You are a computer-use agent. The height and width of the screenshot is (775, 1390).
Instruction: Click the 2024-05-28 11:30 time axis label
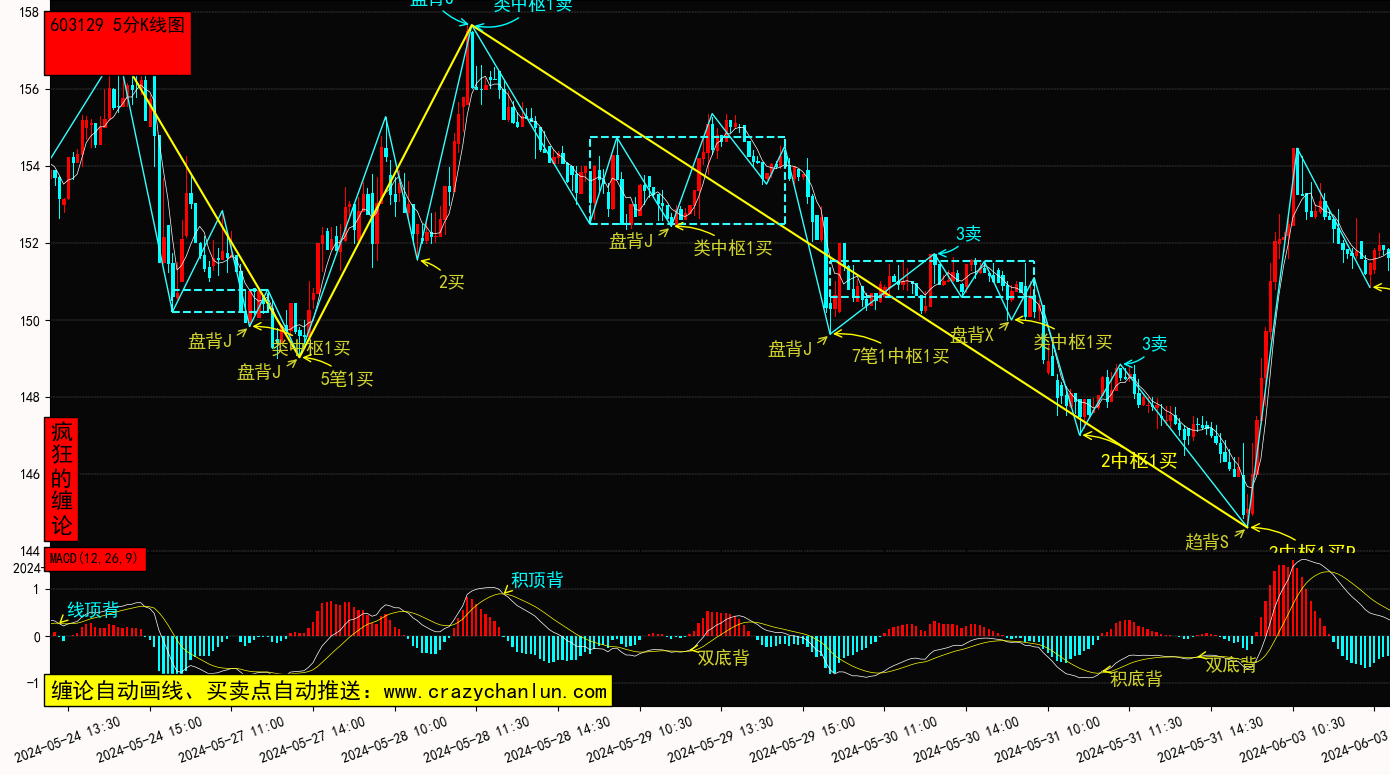point(476,740)
